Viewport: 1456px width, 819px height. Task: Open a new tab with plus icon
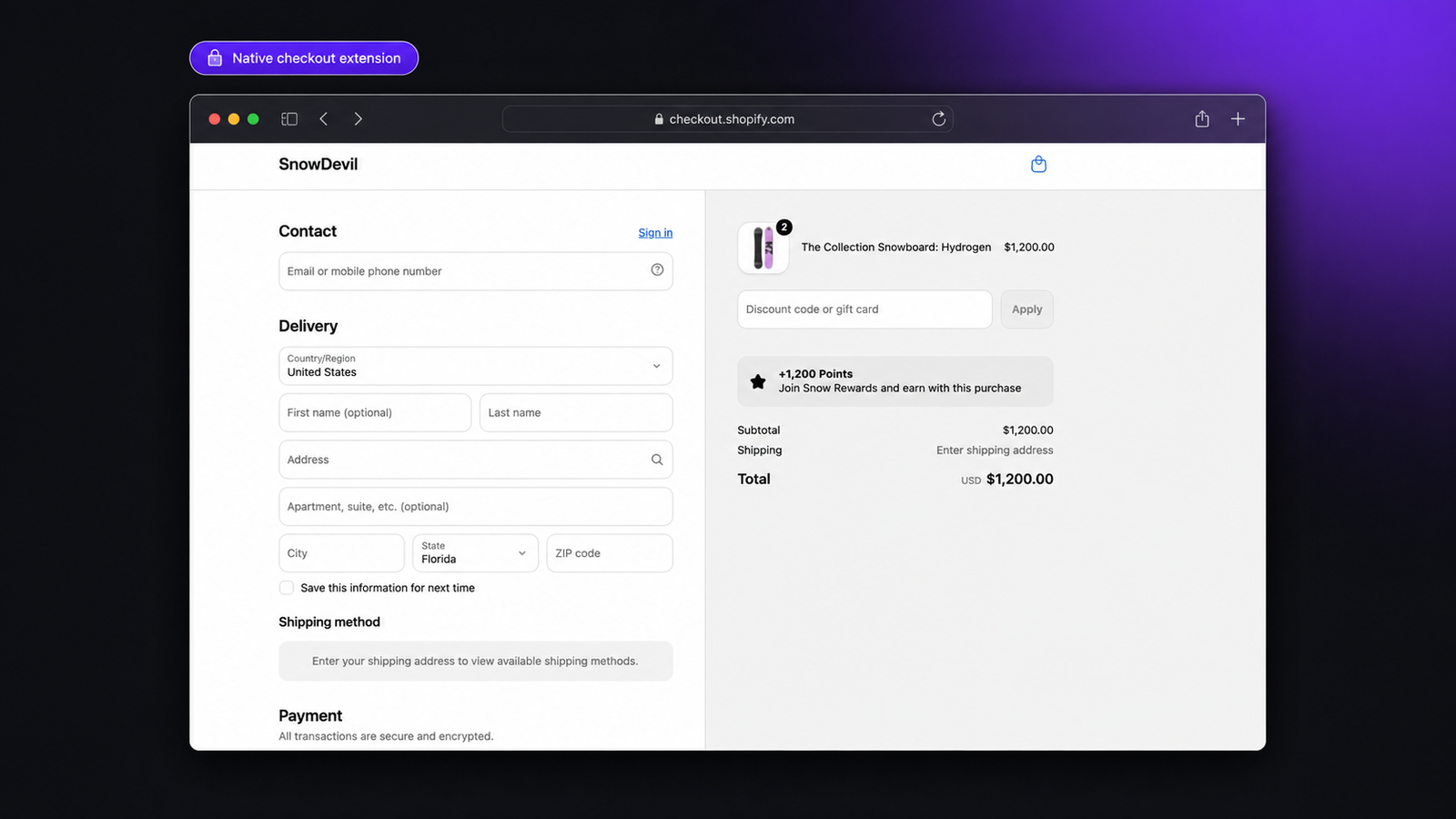coord(1238,119)
